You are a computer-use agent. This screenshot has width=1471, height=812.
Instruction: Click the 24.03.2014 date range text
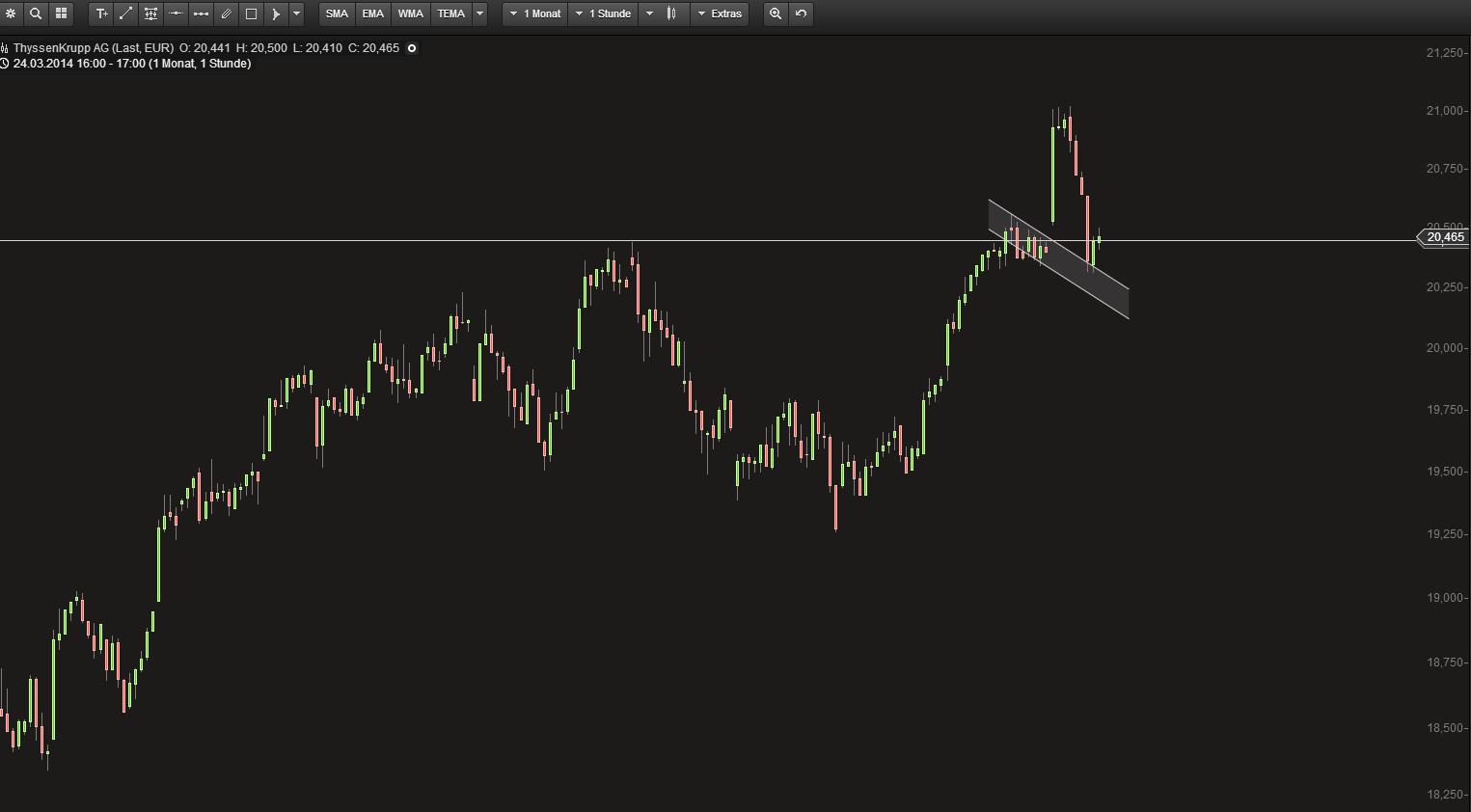point(132,64)
